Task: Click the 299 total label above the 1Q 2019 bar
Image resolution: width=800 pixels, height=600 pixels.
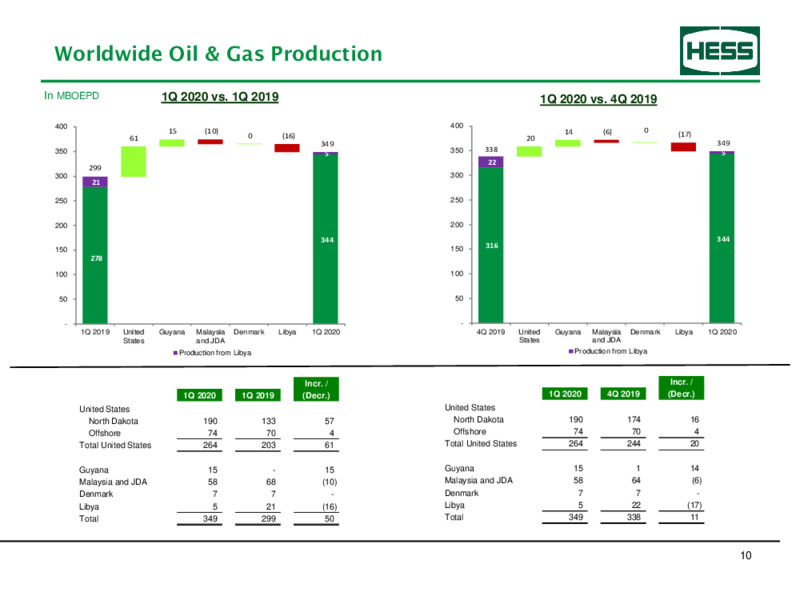Action: pos(95,167)
